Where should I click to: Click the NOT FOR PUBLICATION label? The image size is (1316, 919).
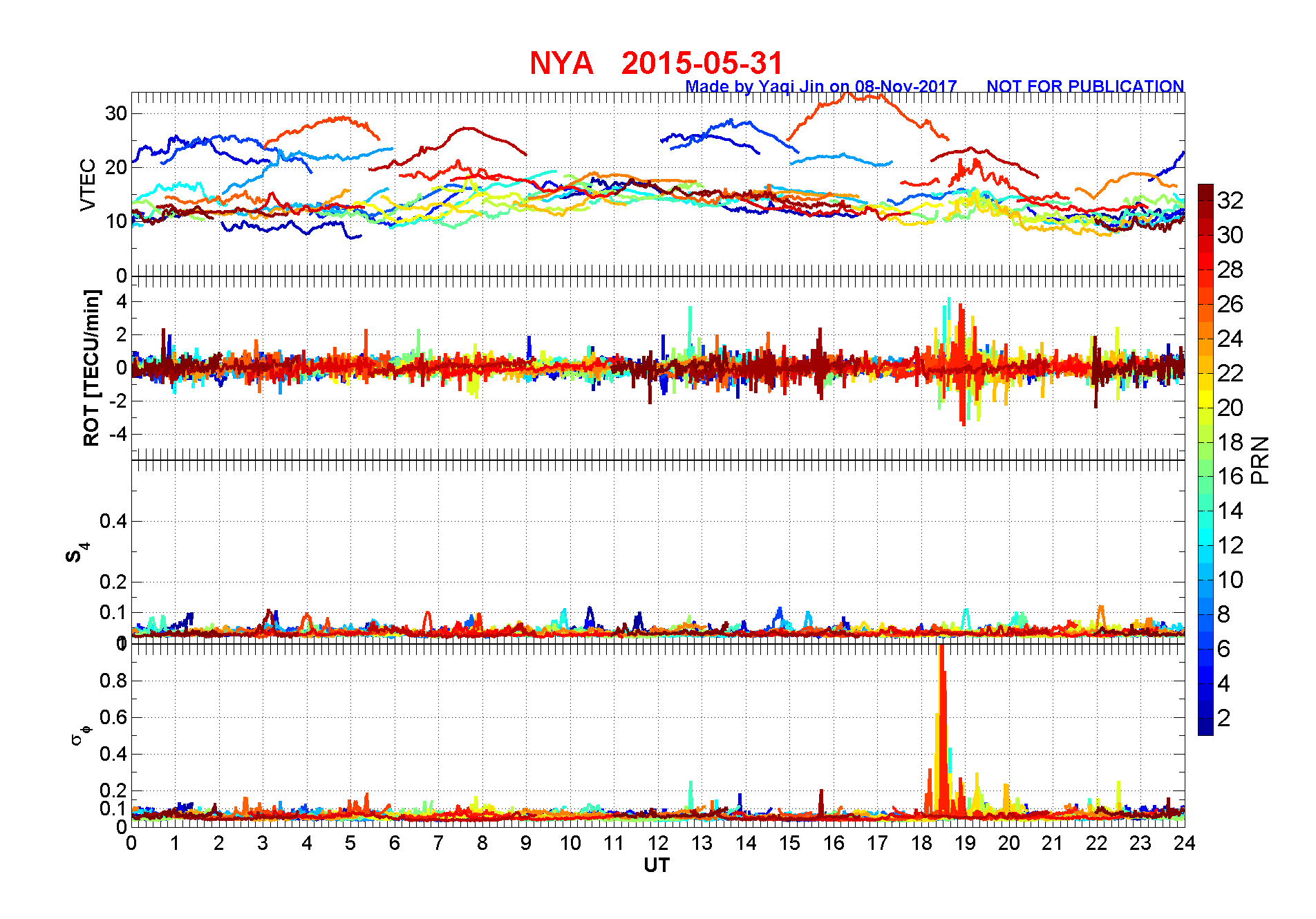[1085, 86]
